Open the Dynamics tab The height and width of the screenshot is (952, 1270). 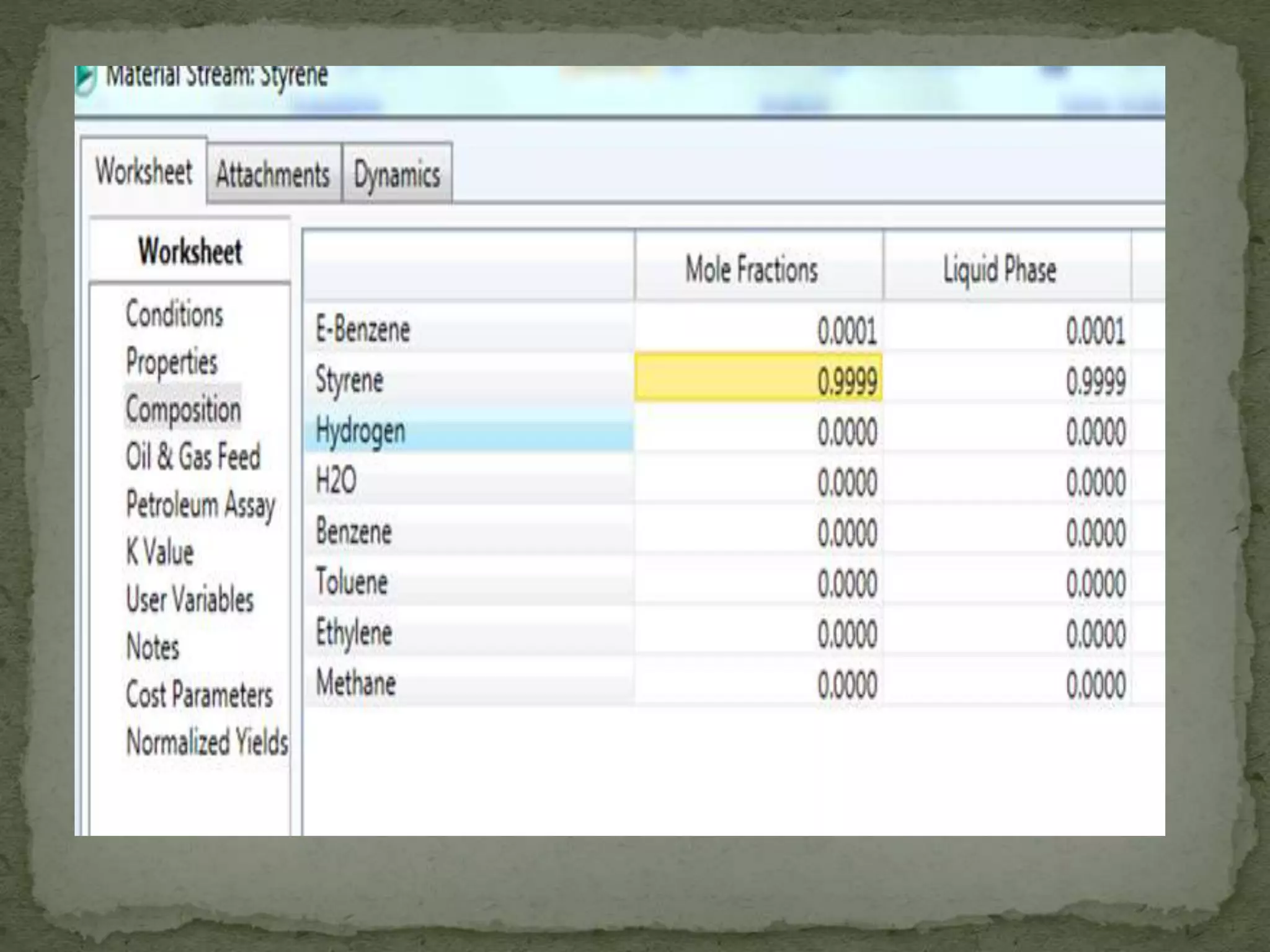coord(397,175)
